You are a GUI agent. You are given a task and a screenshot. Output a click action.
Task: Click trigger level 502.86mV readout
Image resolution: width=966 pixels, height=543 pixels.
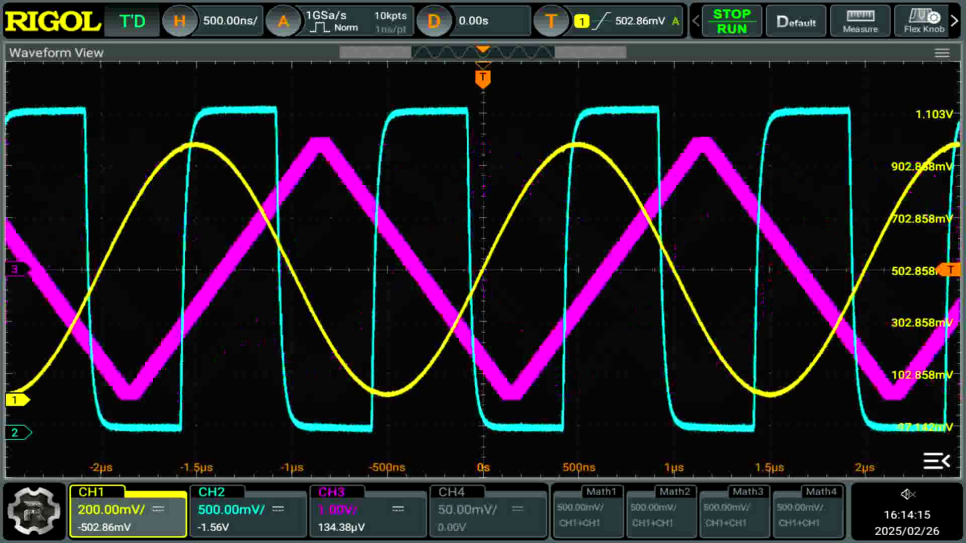click(x=640, y=21)
